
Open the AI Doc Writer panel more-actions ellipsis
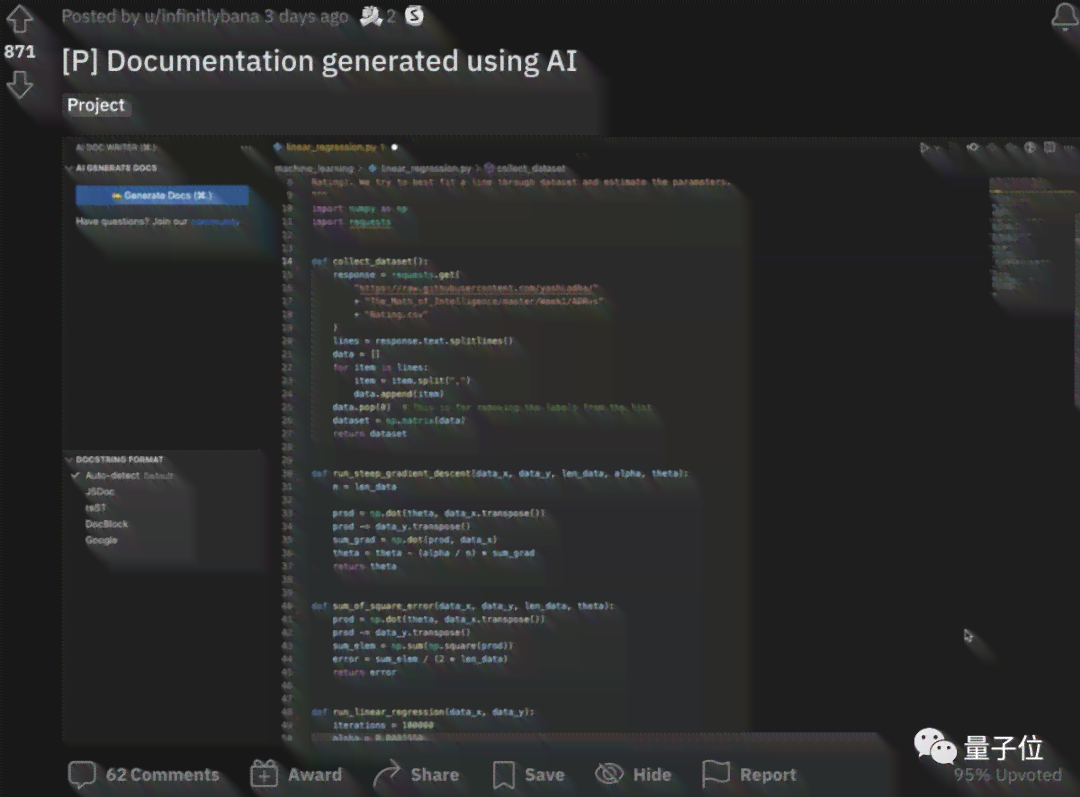(246, 147)
